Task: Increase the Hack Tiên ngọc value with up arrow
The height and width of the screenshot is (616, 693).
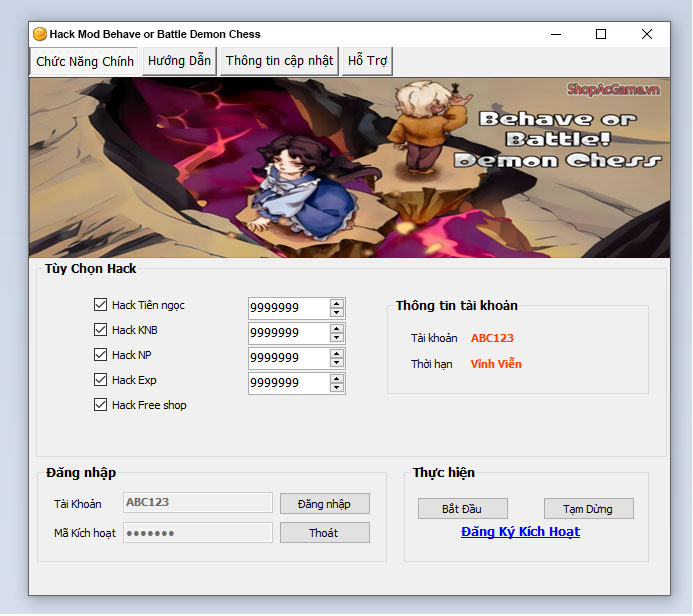Action: (337, 303)
